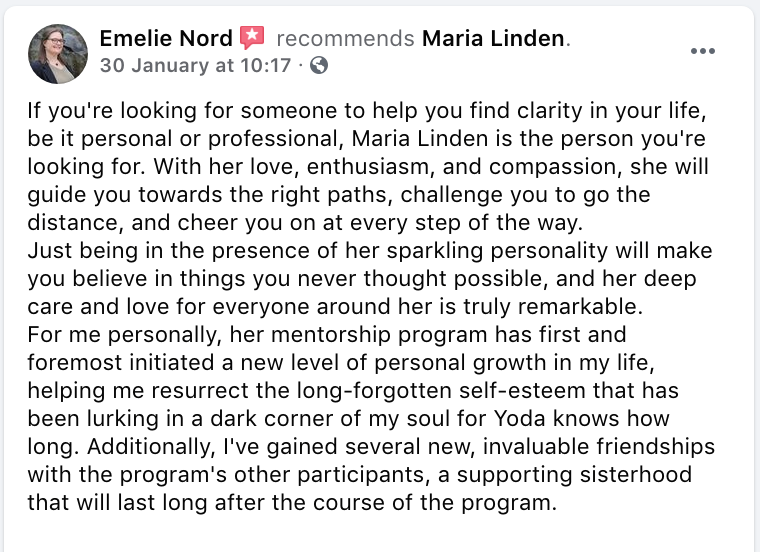Click the globe public audience icon

[x=318, y=65]
